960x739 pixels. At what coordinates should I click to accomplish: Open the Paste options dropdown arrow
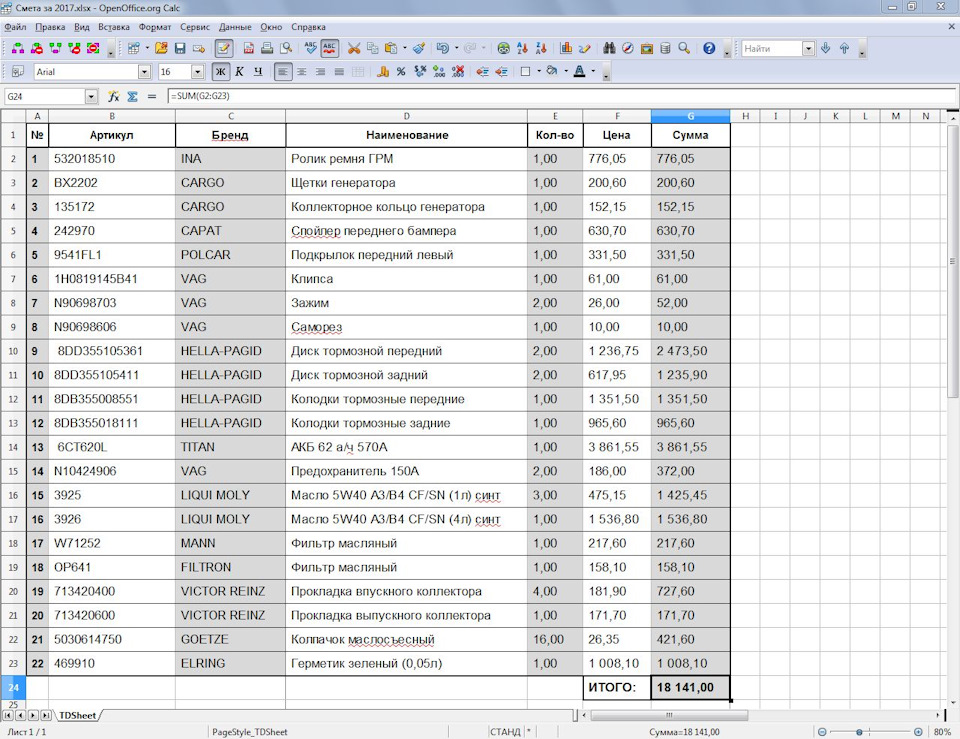pyautogui.click(x=404, y=48)
